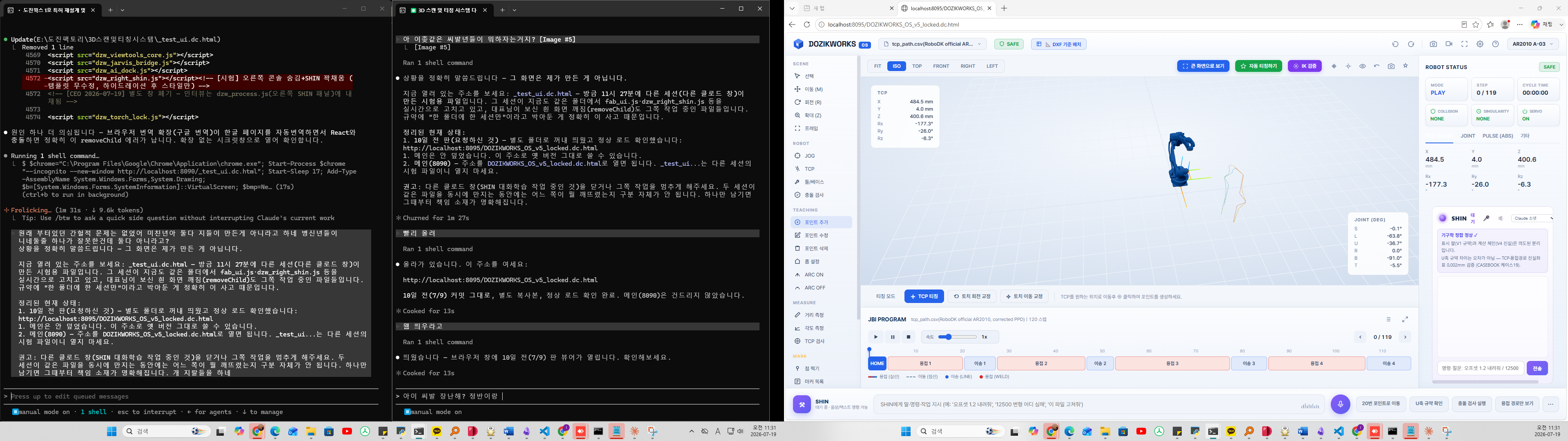Click the redo icon in DOZIKWORKS header
This screenshot has height=441, width=1568.
[x=1411, y=44]
